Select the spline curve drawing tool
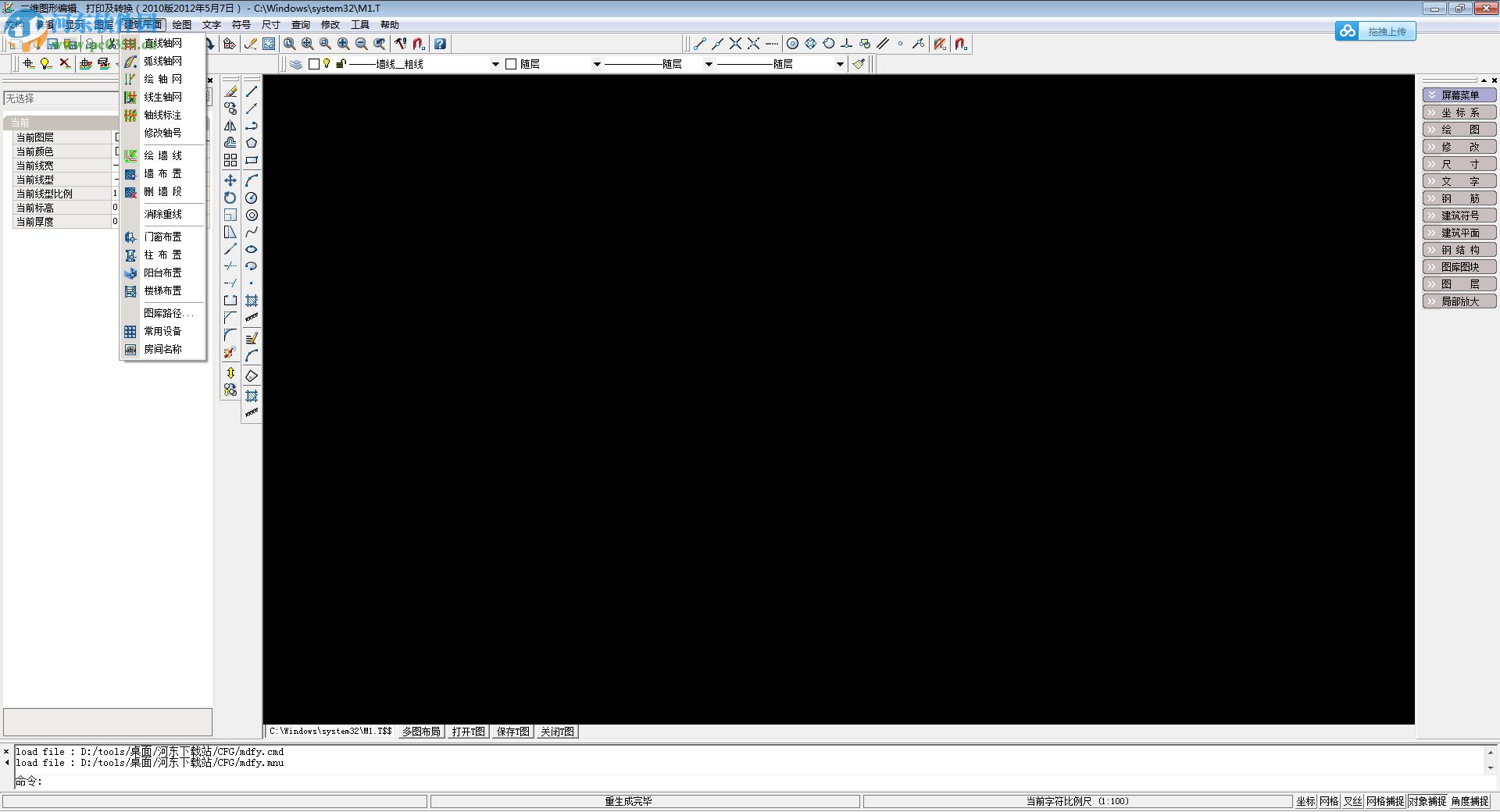1500x812 pixels. [x=252, y=232]
